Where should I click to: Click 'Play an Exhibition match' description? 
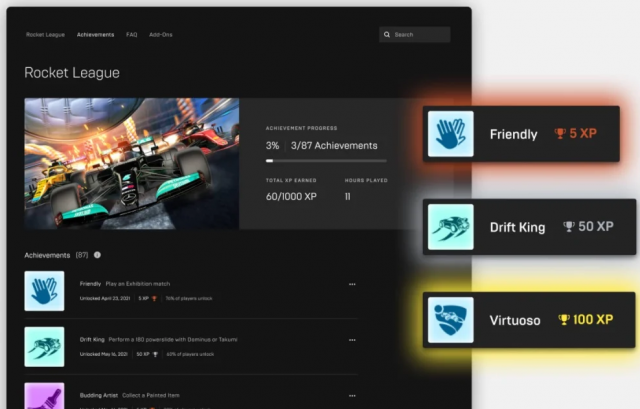[x=138, y=284]
